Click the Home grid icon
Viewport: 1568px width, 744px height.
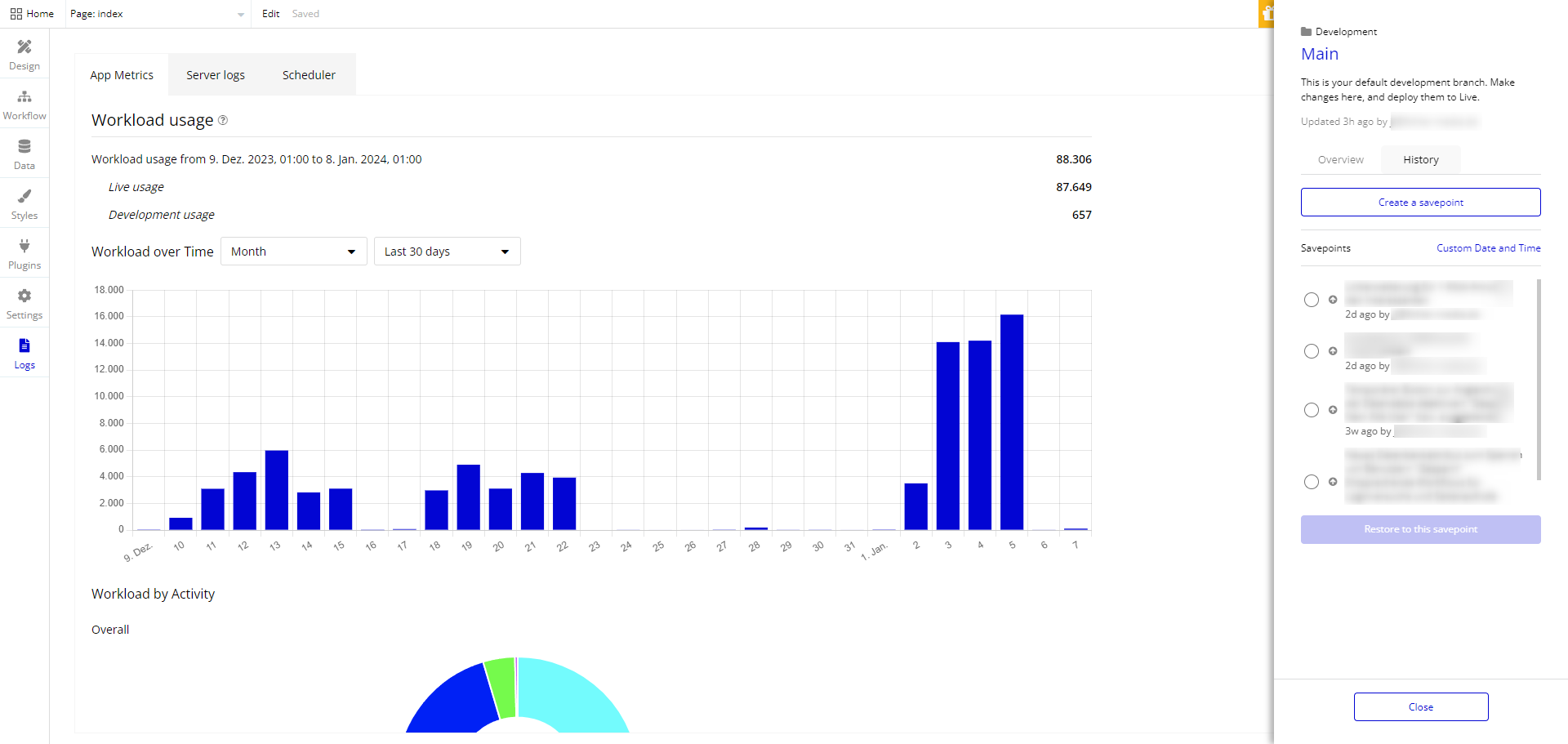[x=16, y=14]
